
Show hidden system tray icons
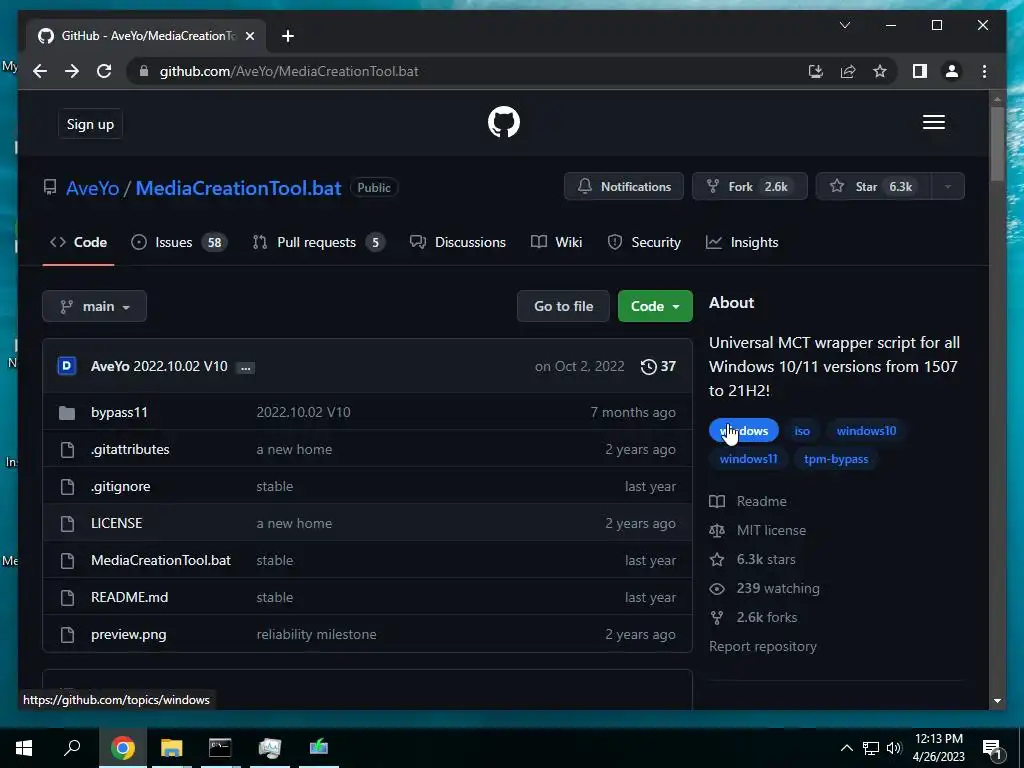[x=846, y=748]
